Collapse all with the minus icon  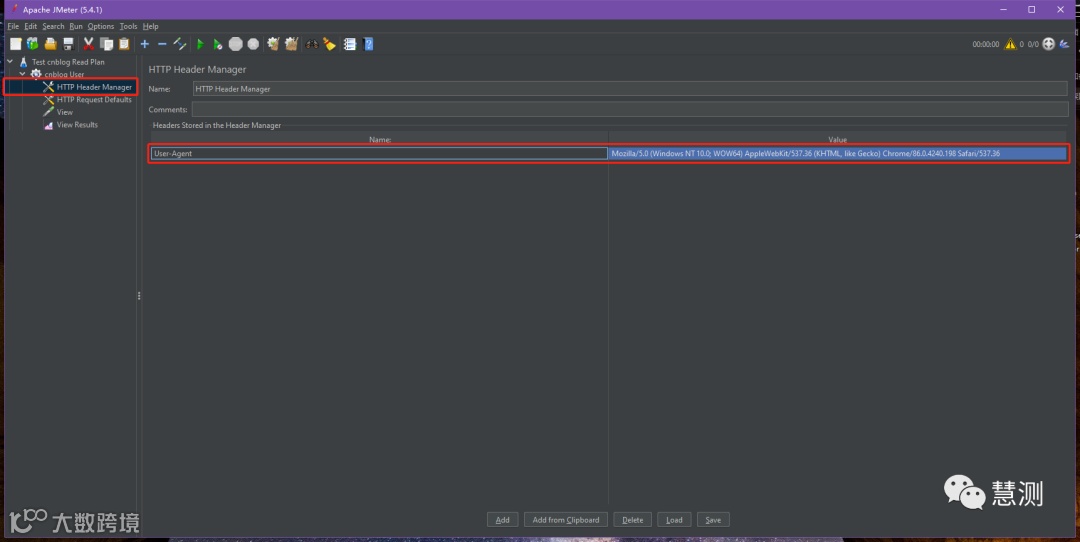(162, 44)
